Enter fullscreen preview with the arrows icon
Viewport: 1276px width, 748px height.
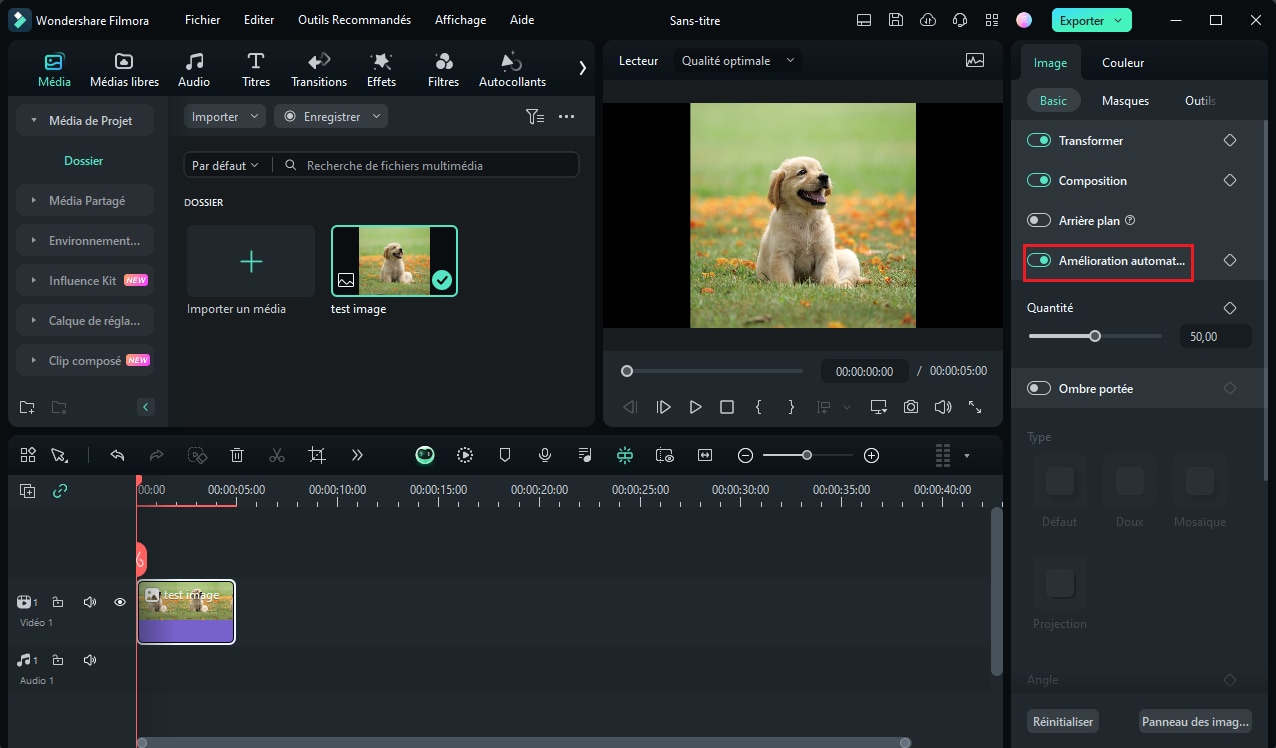click(x=975, y=407)
